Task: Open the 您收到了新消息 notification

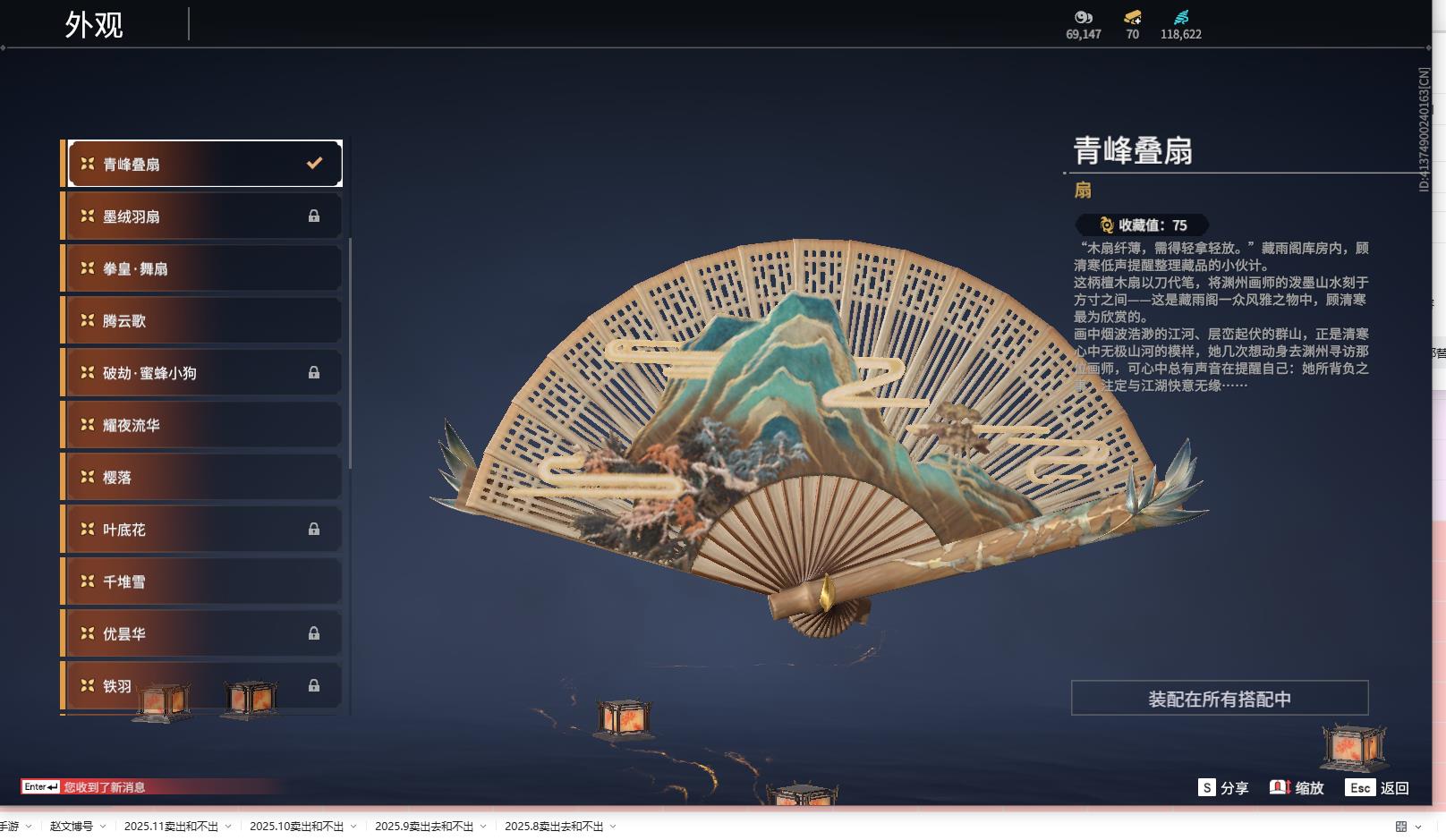Action: (x=105, y=787)
